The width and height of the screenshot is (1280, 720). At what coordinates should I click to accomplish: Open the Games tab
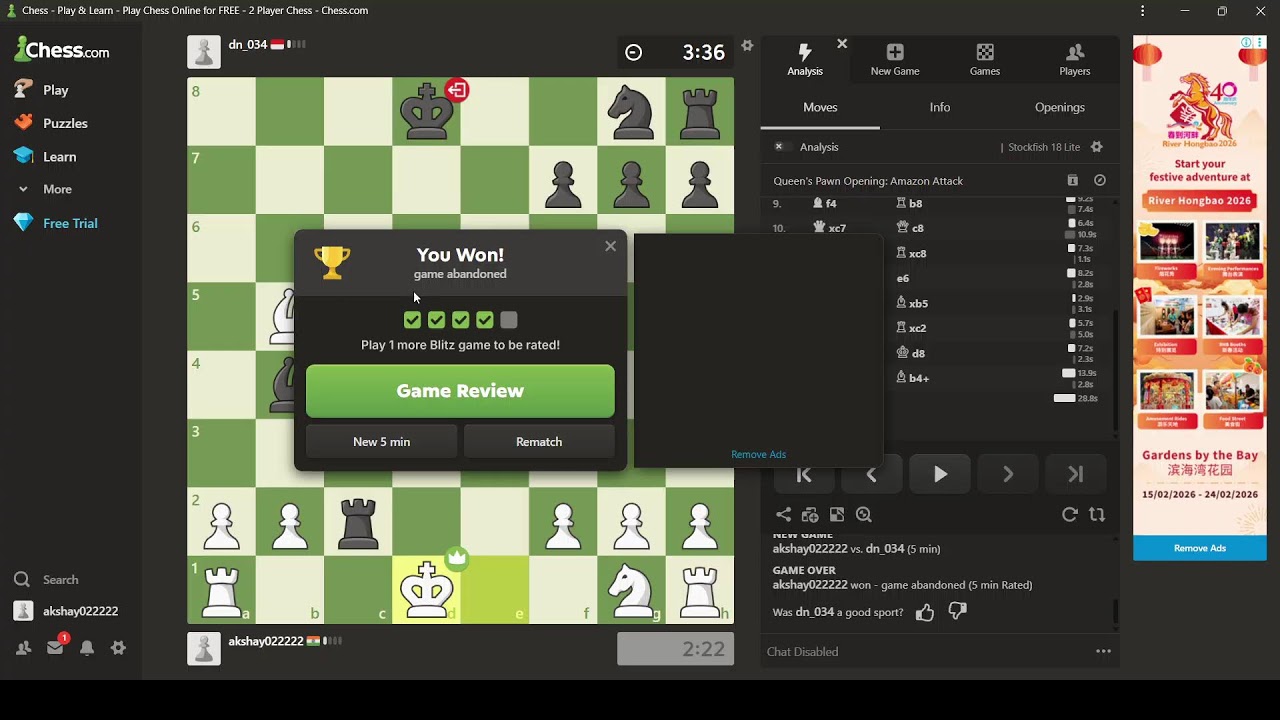coord(985,60)
